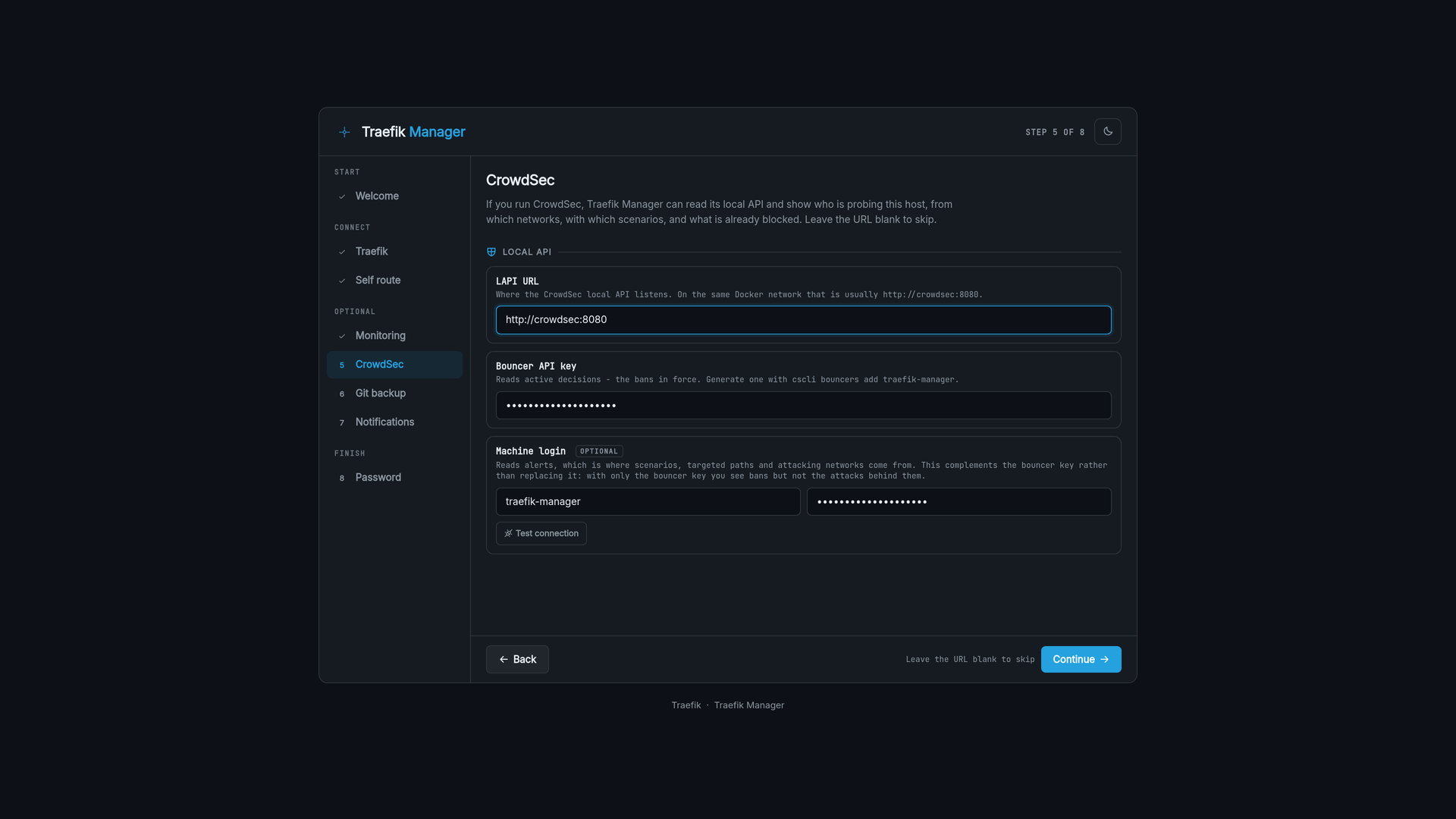1456x819 pixels.
Task: Click the checkmark icon next to Monitoring
Action: point(342,336)
